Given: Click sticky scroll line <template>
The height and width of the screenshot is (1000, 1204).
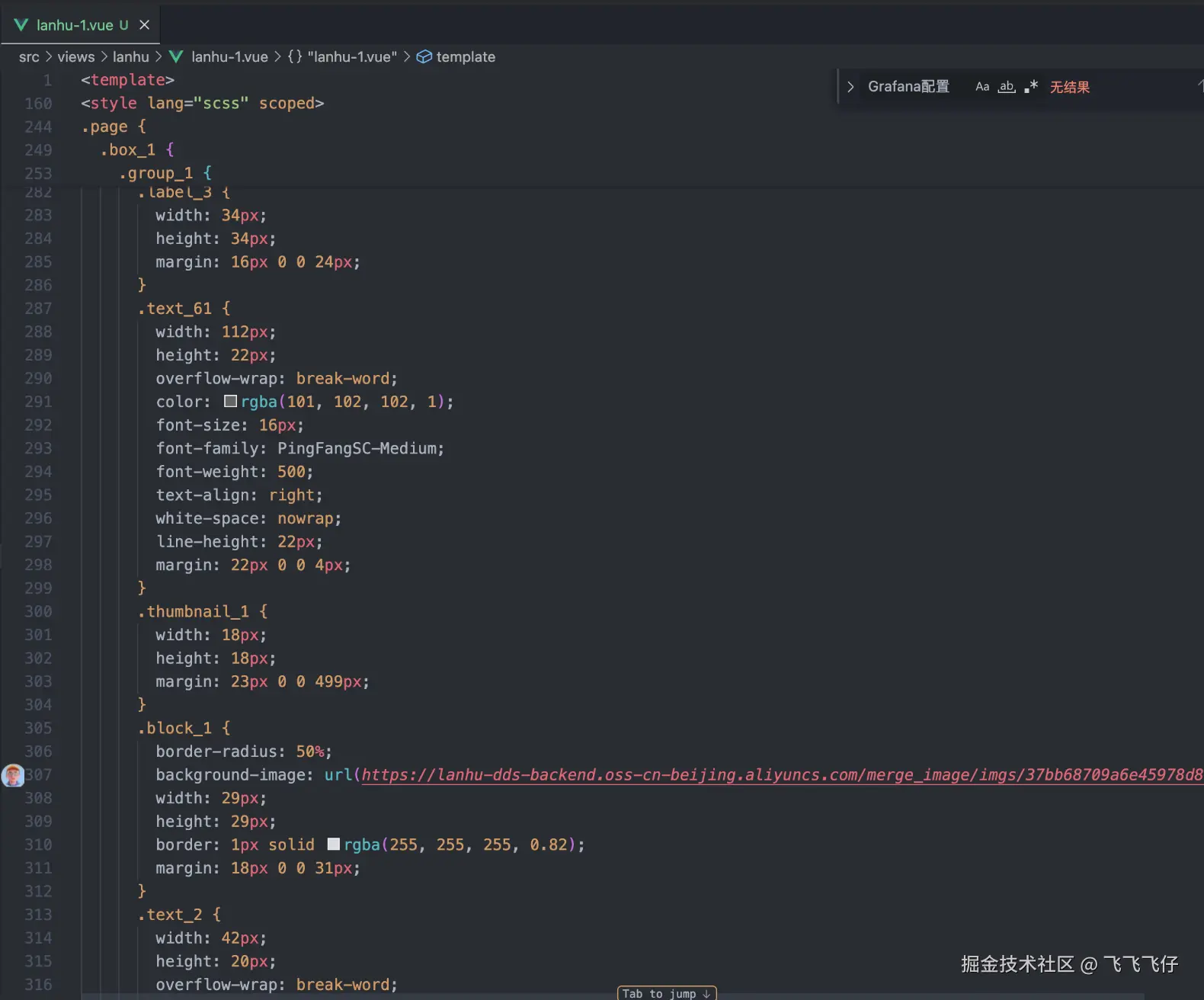Looking at the screenshot, I should 128,80.
